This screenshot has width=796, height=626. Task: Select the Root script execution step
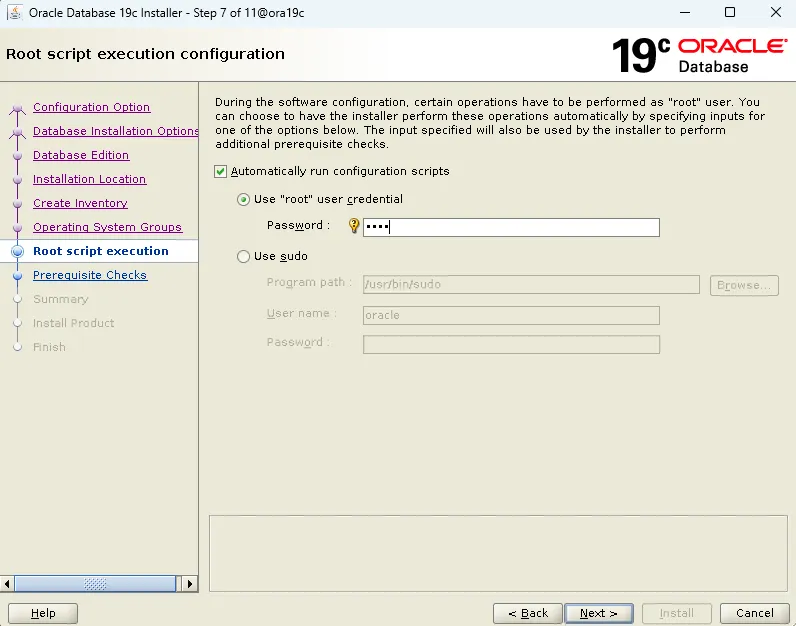tap(101, 251)
